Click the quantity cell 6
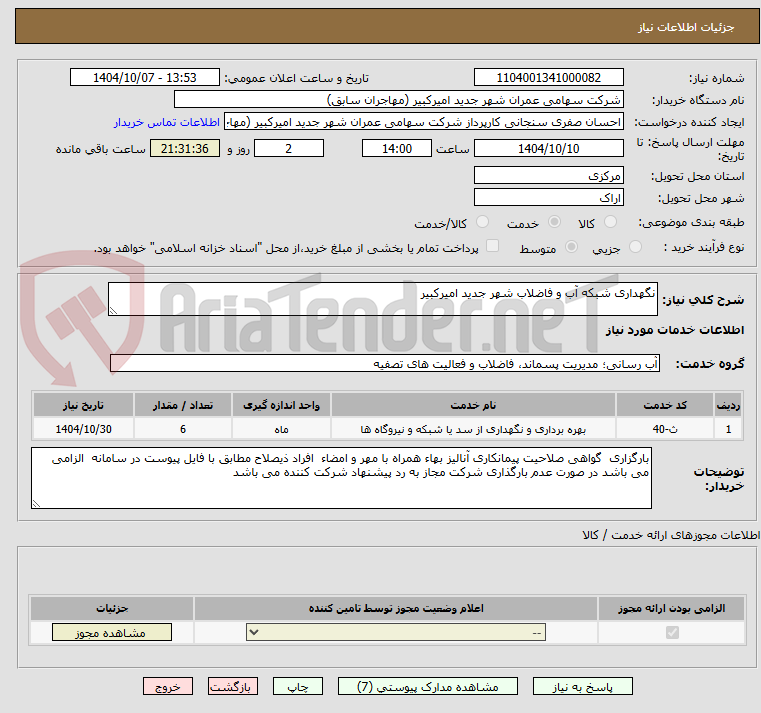 pyautogui.click(x=182, y=429)
